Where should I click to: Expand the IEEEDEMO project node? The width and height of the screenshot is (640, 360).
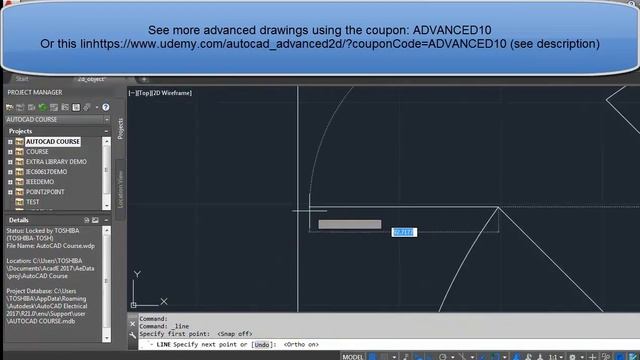10,182
